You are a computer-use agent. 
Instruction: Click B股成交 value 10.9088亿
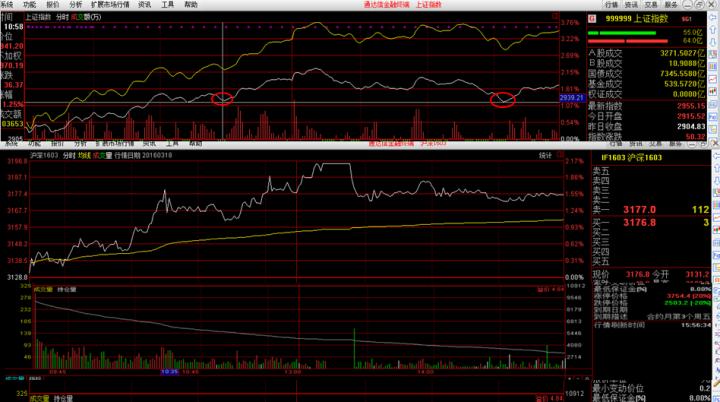pyautogui.click(x=686, y=63)
